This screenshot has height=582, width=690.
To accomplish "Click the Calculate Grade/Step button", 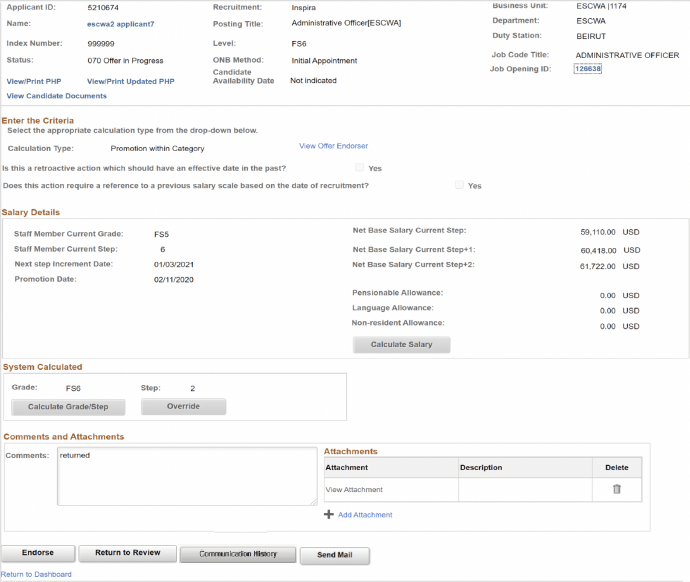I will [x=68, y=407].
